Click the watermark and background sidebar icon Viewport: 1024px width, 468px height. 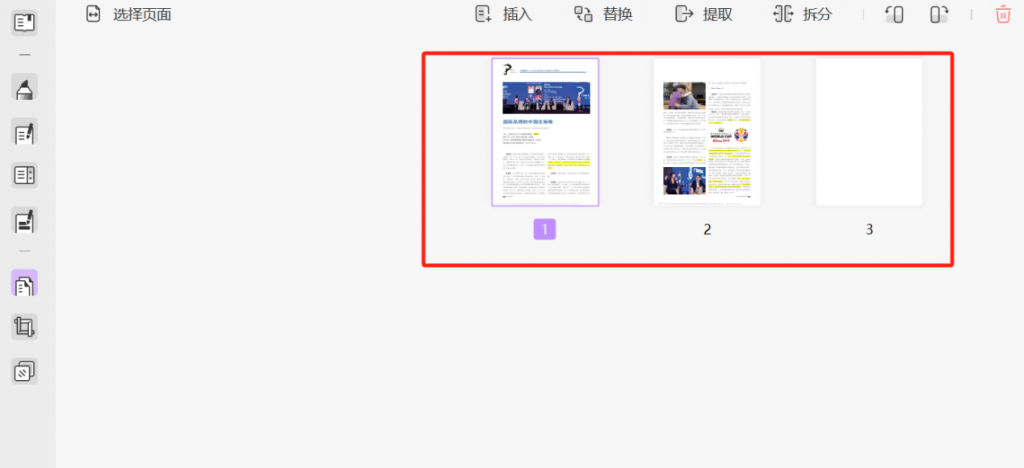[x=24, y=372]
